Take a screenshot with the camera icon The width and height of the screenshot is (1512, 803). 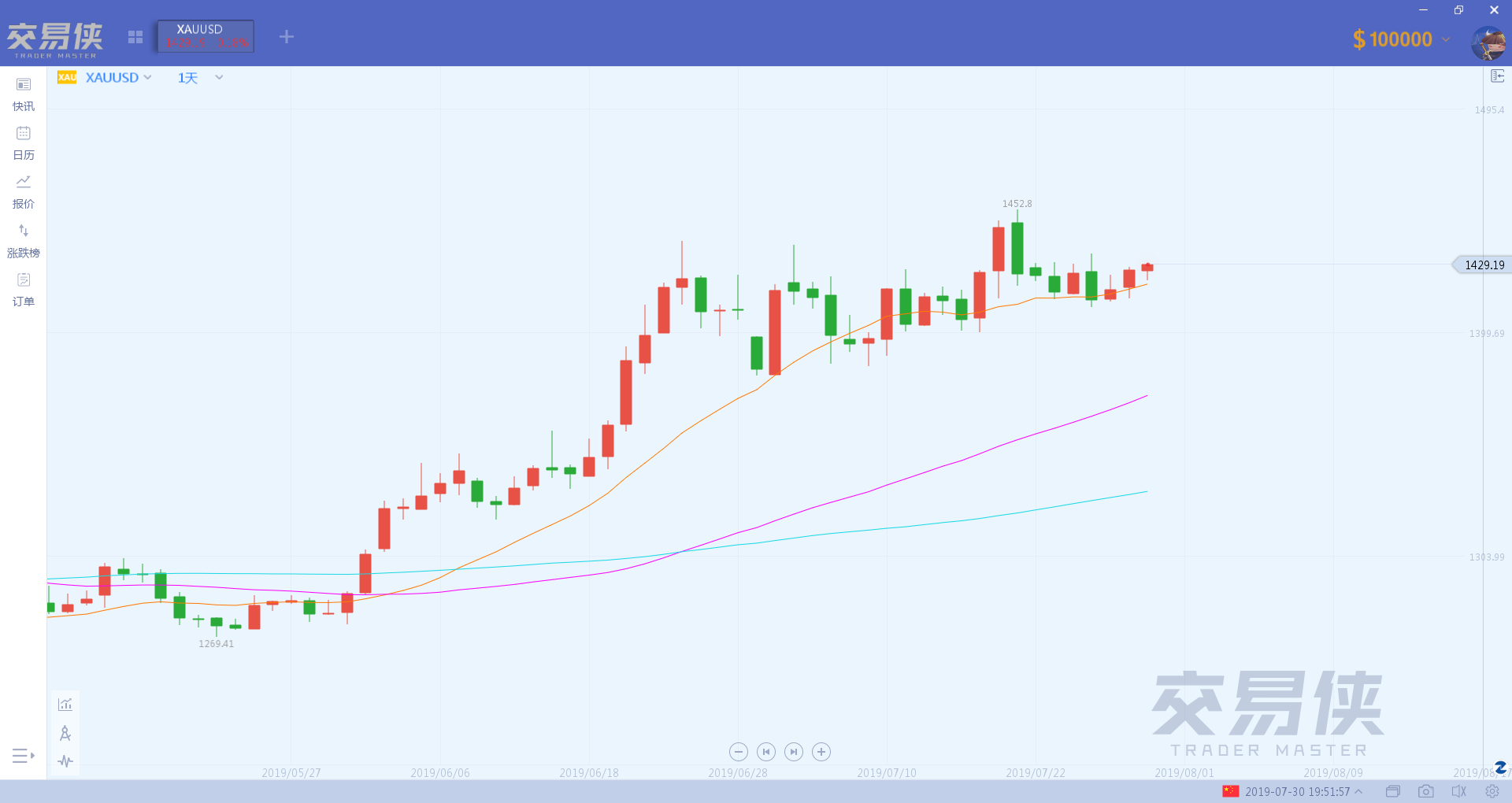[x=1425, y=791]
